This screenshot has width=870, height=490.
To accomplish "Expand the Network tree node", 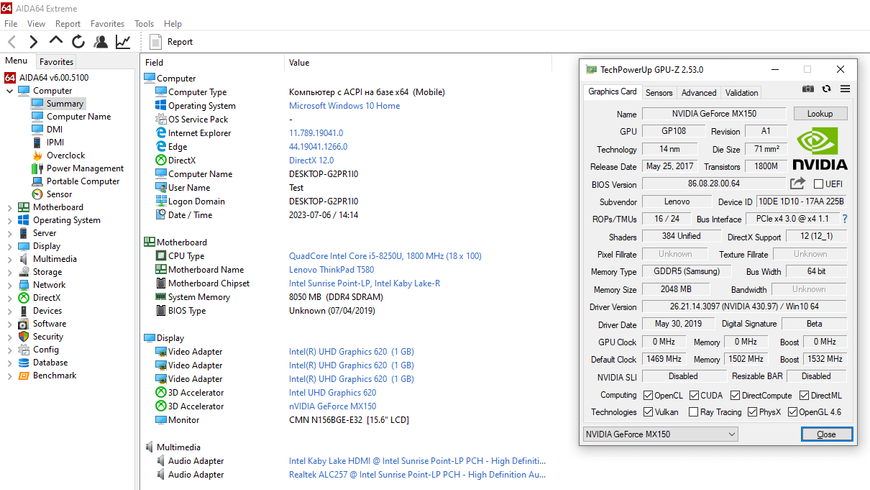I will [9, 285].
